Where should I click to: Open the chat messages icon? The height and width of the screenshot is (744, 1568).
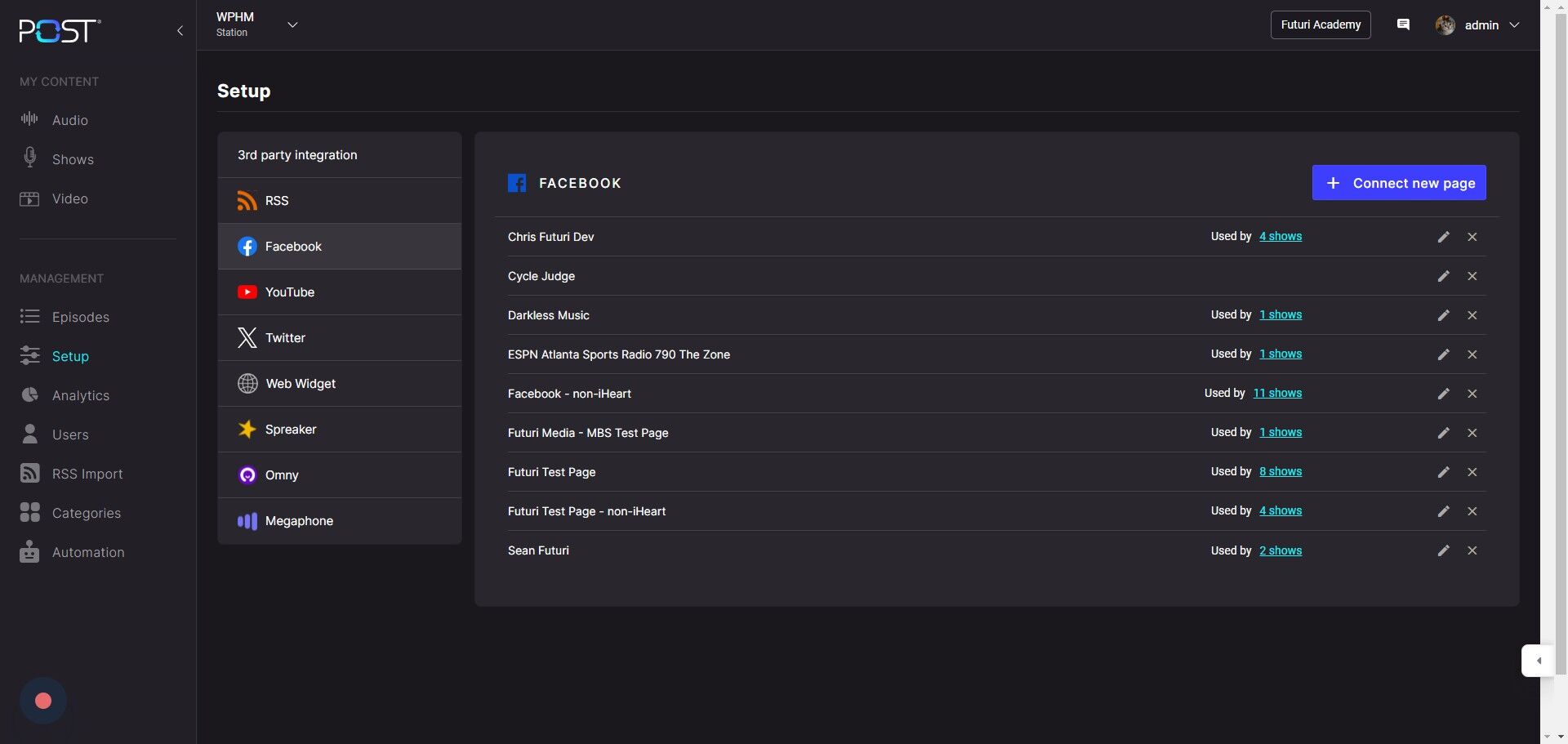(1403, 25)
